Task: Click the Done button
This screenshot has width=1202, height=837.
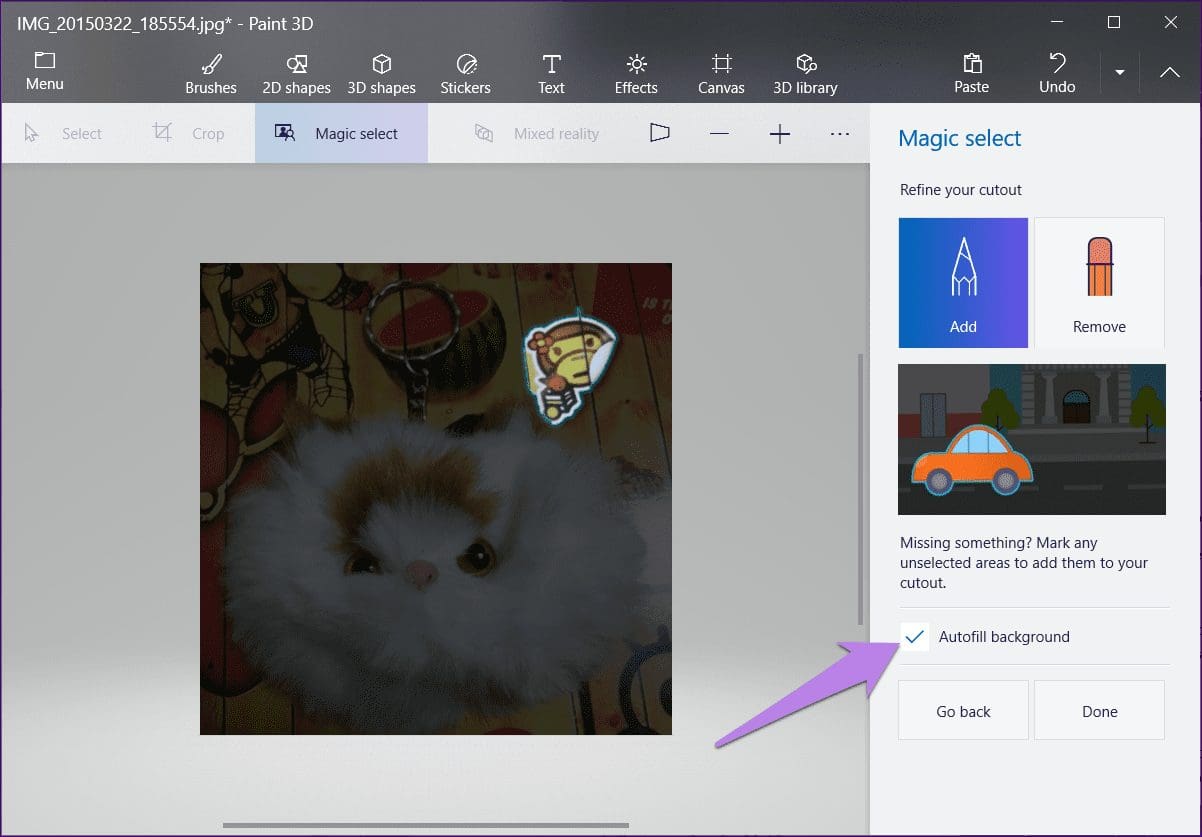Action: 1099,711
